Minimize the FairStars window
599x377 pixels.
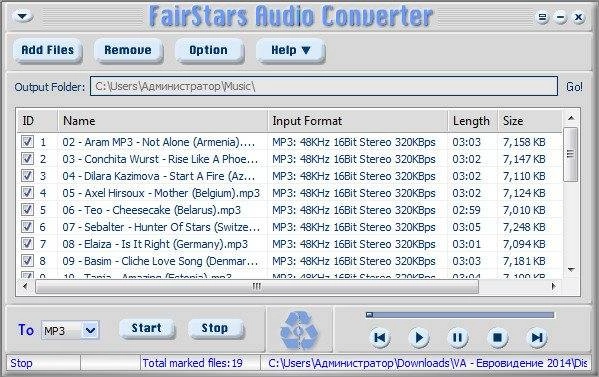560,17
